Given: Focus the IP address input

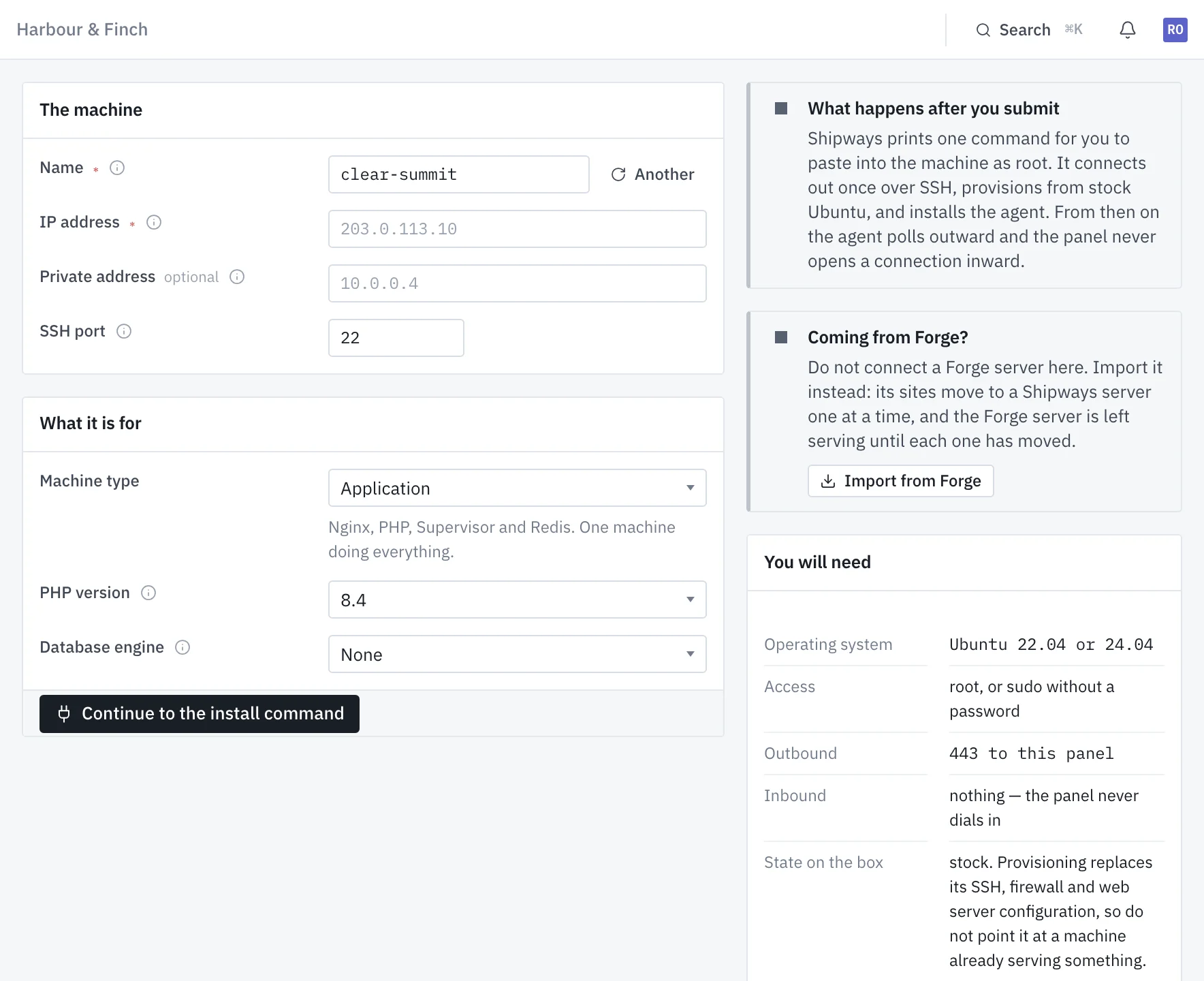Looking at the screenshot, I should tap(517, 229).
